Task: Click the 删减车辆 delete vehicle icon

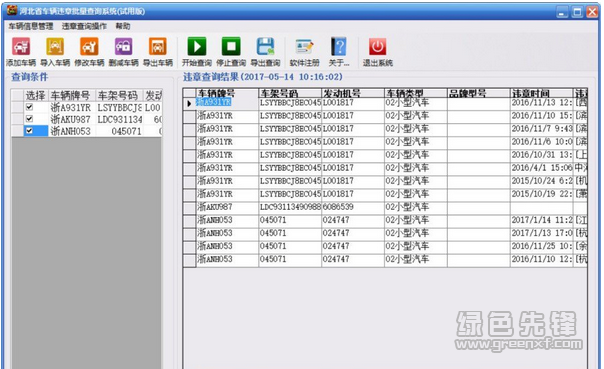Action: pyautogui.click(x=123, y=47)
